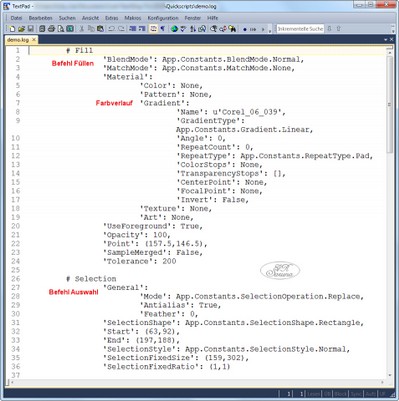This screenshot has width=399, height=401.
Task: Open the Konfiguration menu
Action: (163, 18)
